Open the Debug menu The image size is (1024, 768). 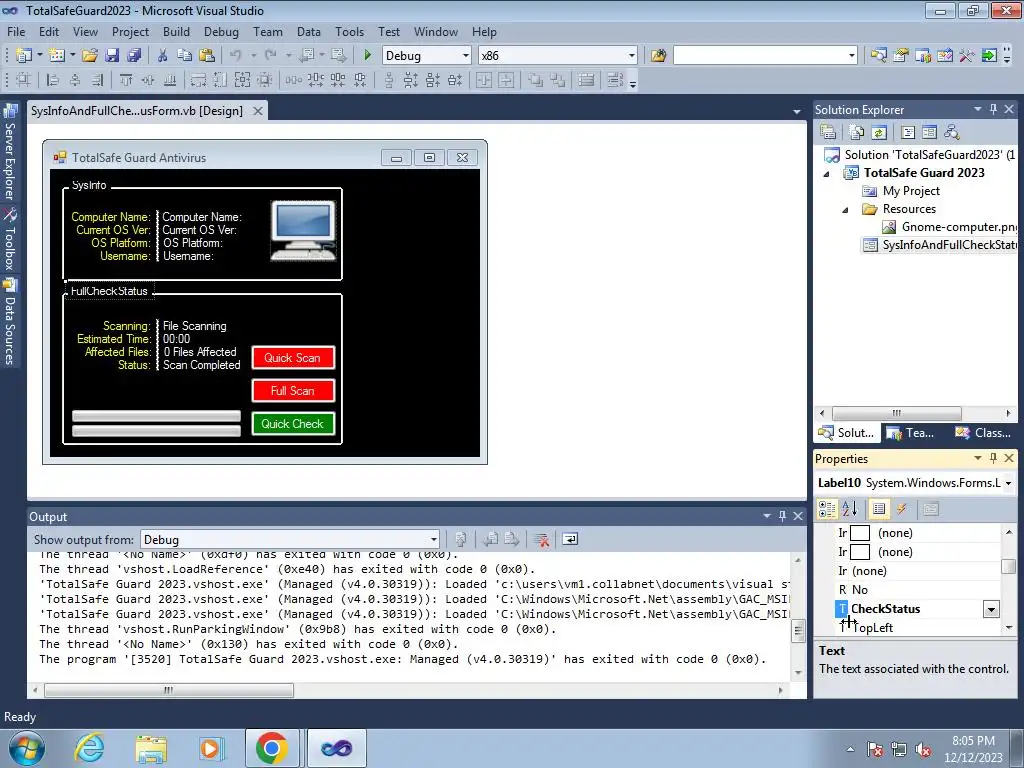[221, 31]
